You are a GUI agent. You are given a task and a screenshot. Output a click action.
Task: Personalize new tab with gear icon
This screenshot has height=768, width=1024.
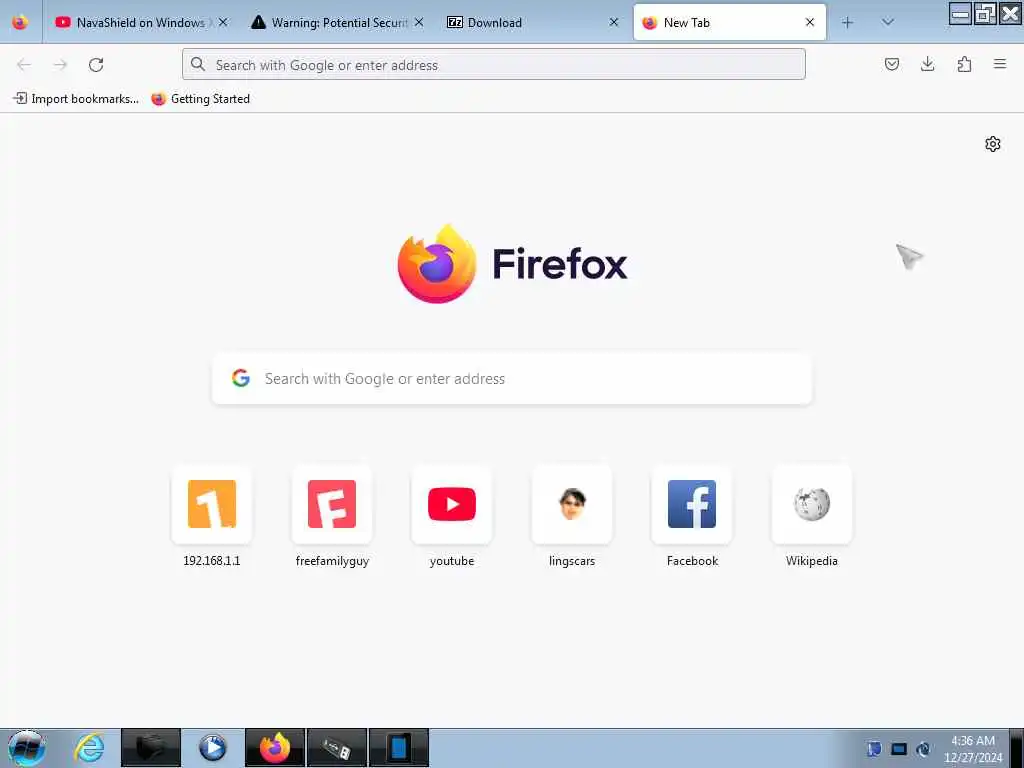pos(993,144)
